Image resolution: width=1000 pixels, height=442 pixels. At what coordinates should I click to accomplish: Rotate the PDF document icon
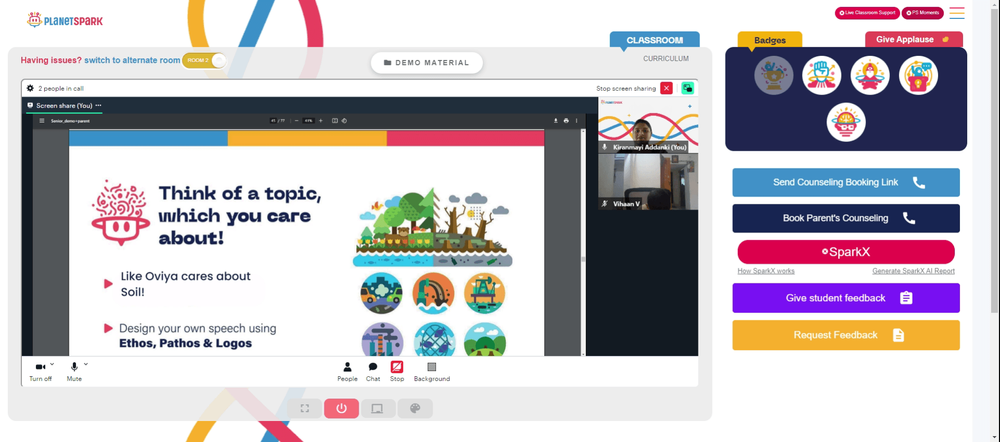[x=344, y=121]
